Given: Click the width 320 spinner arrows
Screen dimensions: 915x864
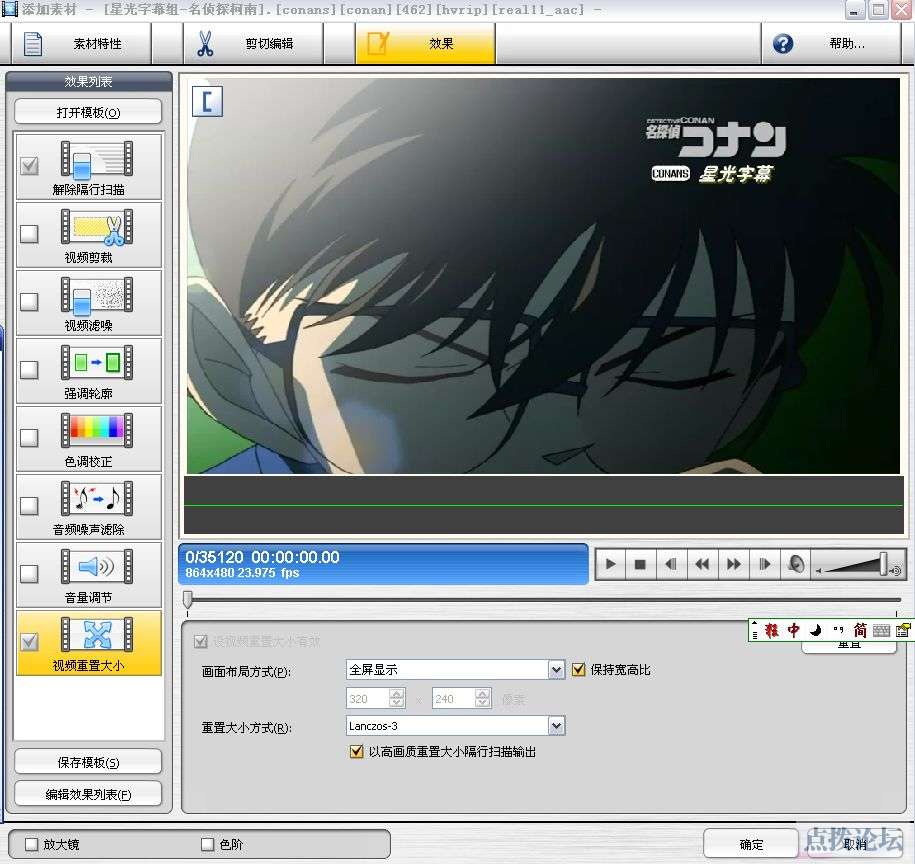Looking at the screenshot, I should (397, 698).
